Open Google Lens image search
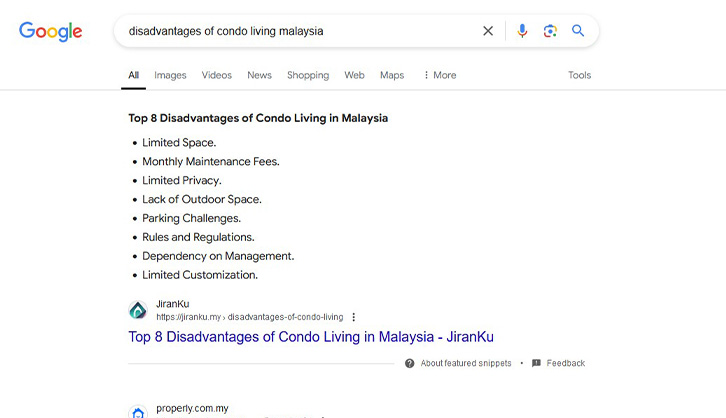The width and height of the screenshot is (726, 418). coord(550,31)
